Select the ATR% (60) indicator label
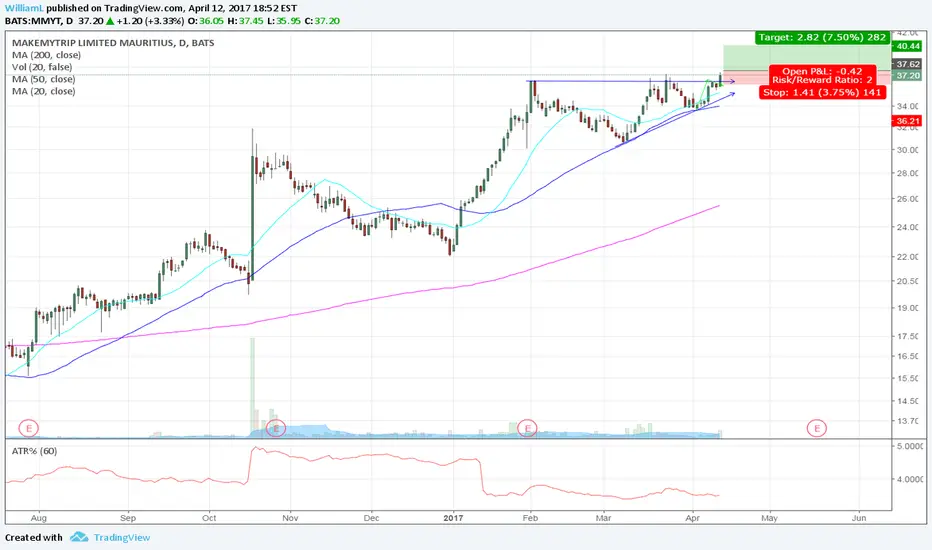932x550 pixels. [34, 451]
